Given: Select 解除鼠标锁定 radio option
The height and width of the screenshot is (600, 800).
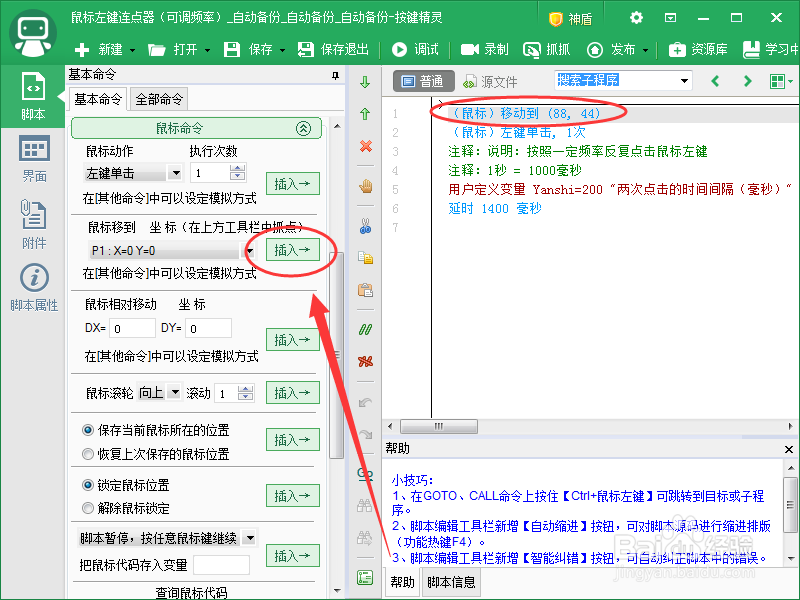Looking at the screenshot, I should [x=88, y=508].
